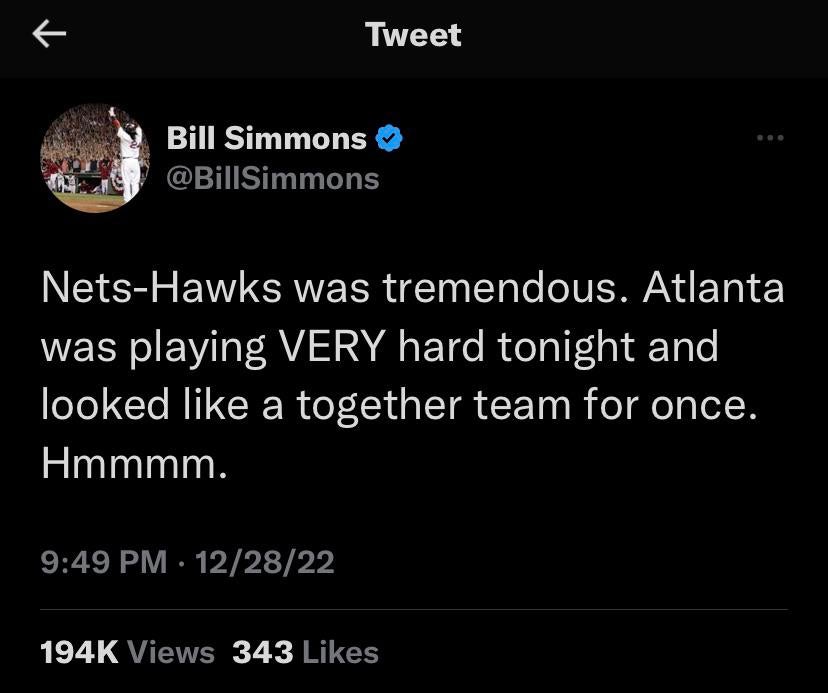Screen dimensions: 828x693
Task: Open Bill Simmons' profile picture
Action: pos(95,157)
